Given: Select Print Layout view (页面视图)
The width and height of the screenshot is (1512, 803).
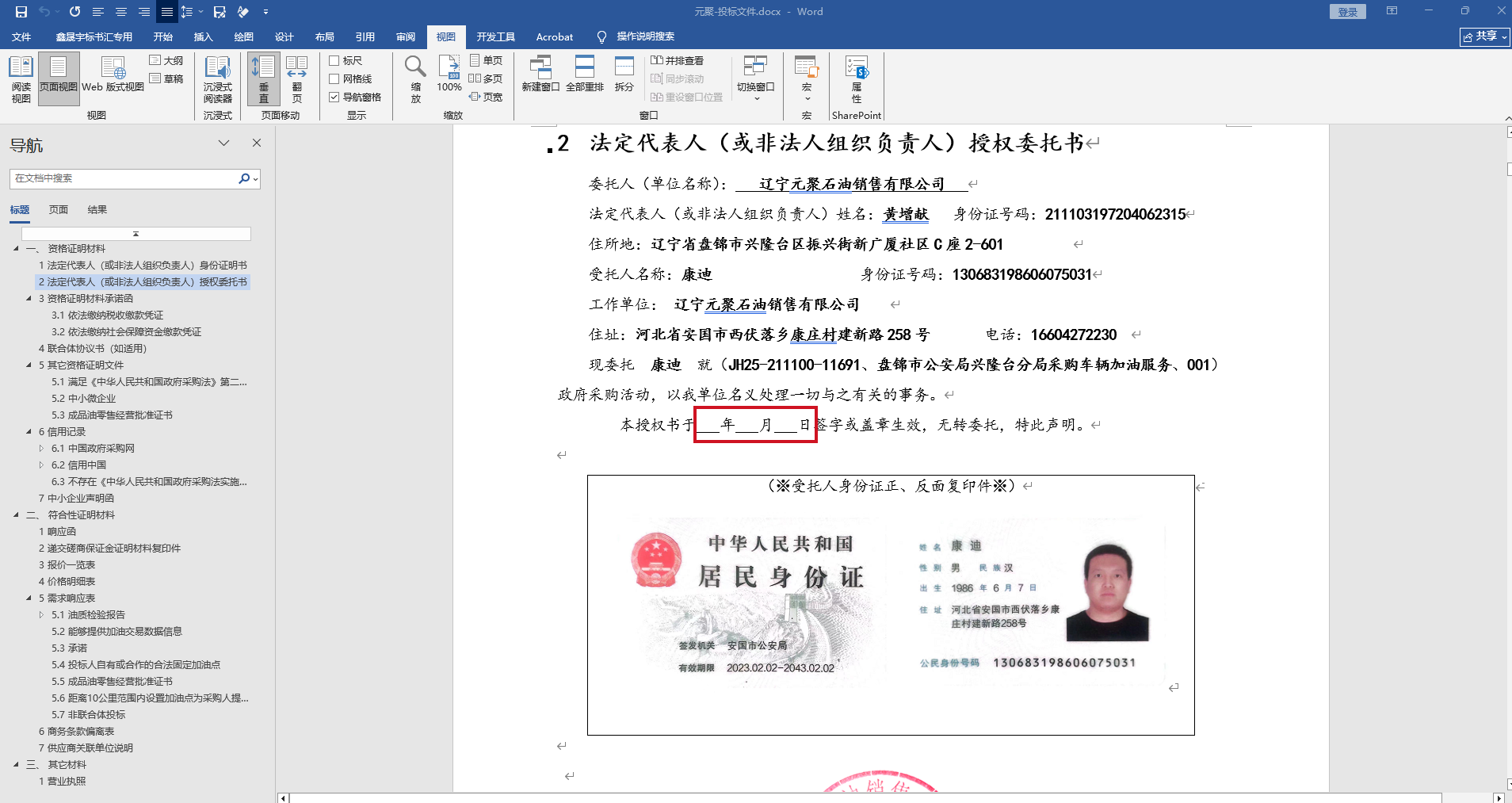Looking at the screenshot, I should pyautogui.click(x=59, y=80).
